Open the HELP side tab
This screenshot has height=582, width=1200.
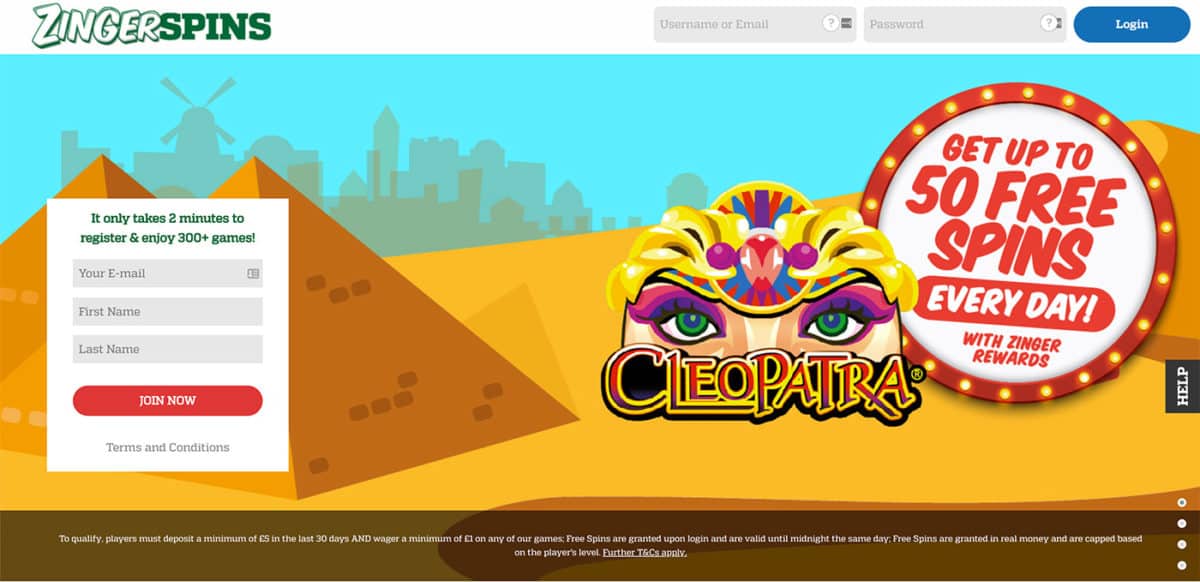1183,386
